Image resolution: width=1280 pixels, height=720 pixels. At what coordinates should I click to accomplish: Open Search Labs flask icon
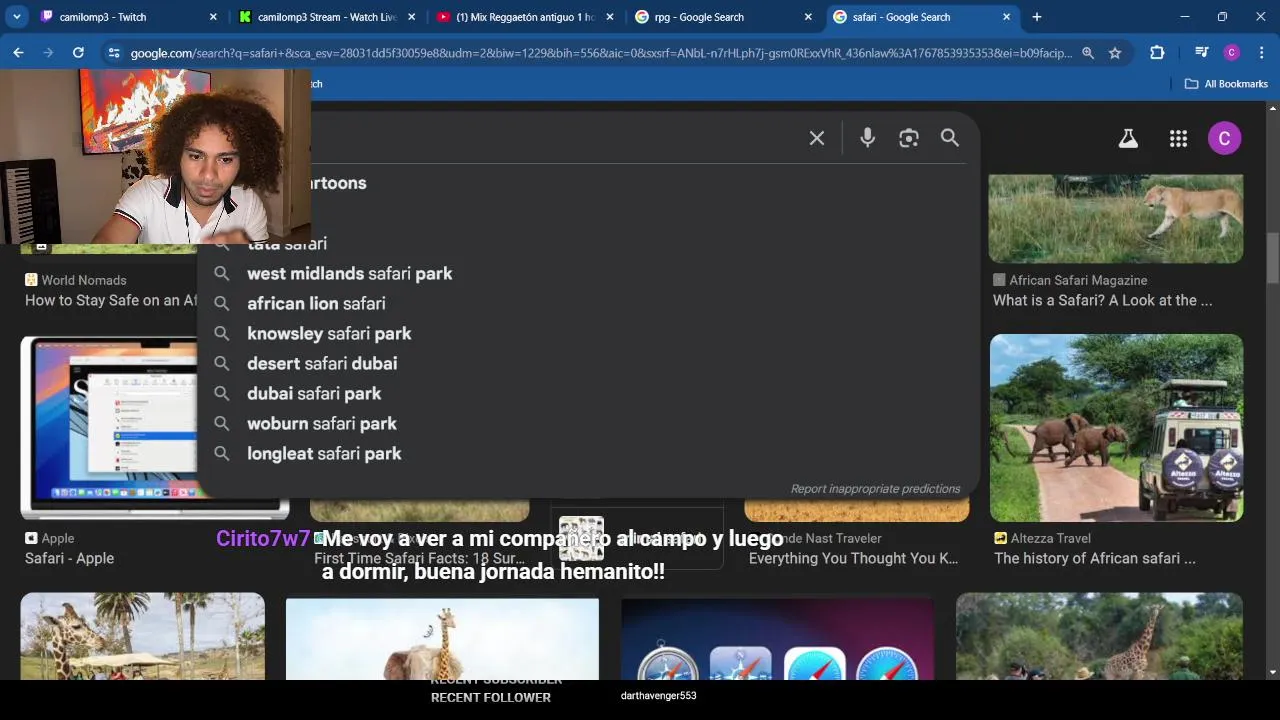point(1128,139)
